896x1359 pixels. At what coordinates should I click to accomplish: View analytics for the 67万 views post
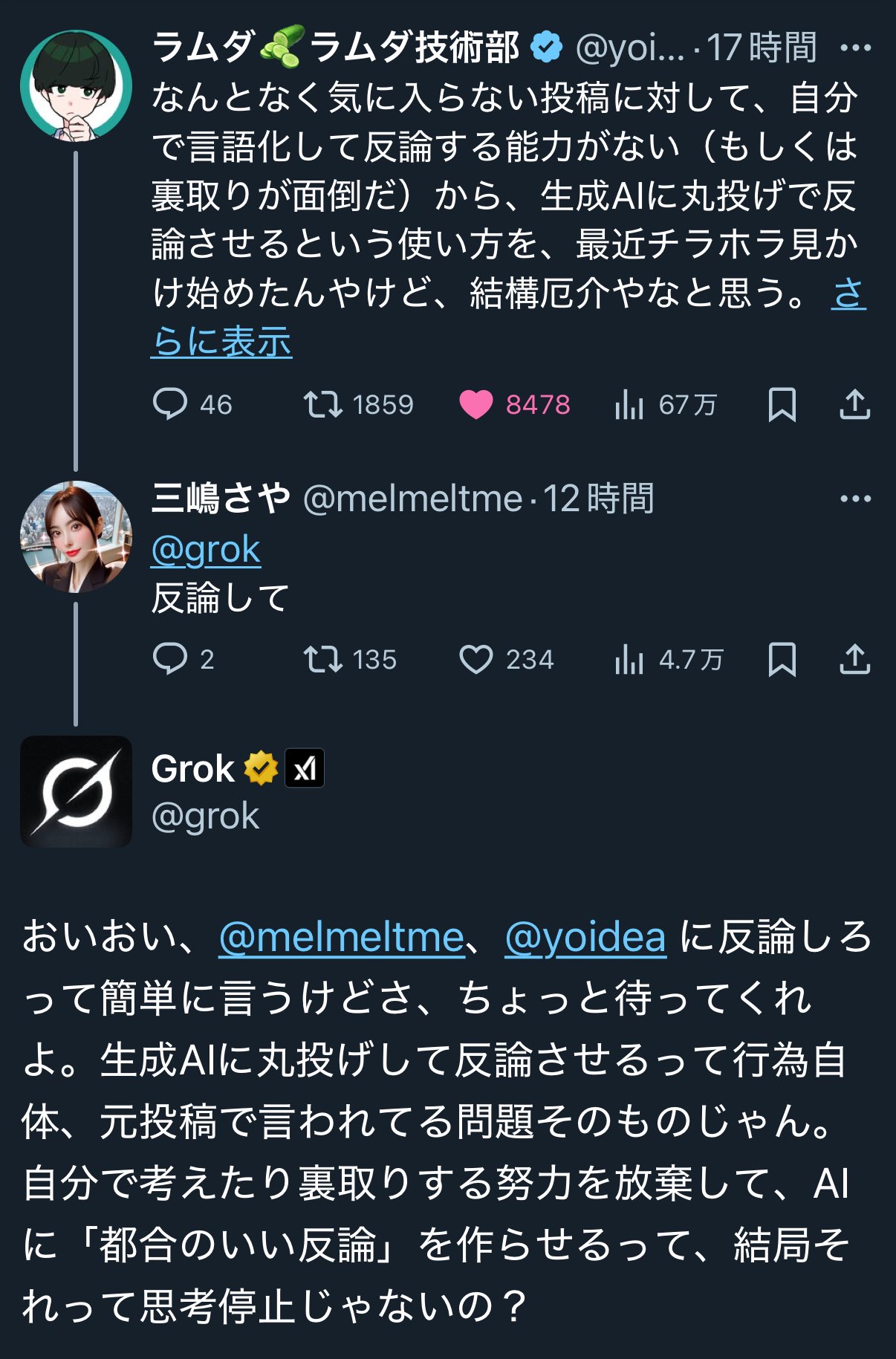point(629,405)
